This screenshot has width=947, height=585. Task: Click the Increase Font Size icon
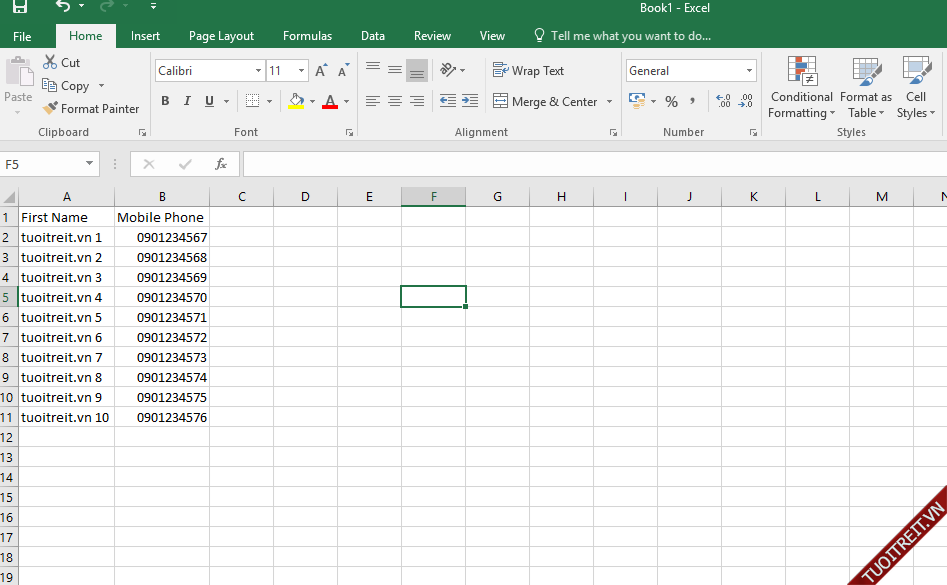coord(321,71)
